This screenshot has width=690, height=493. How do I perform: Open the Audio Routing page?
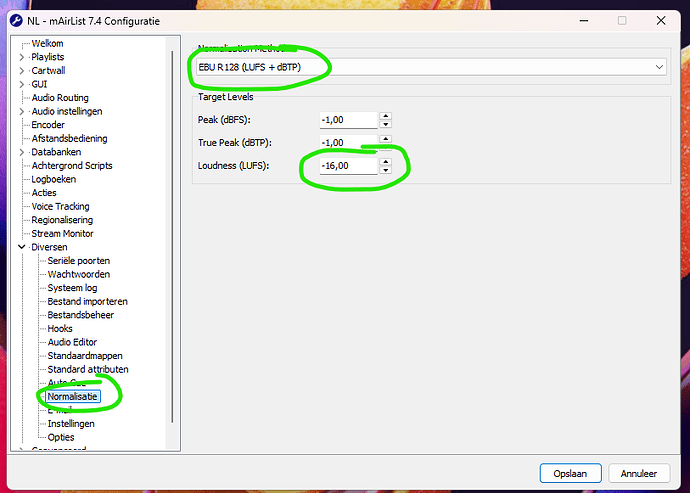coord(60,98)
